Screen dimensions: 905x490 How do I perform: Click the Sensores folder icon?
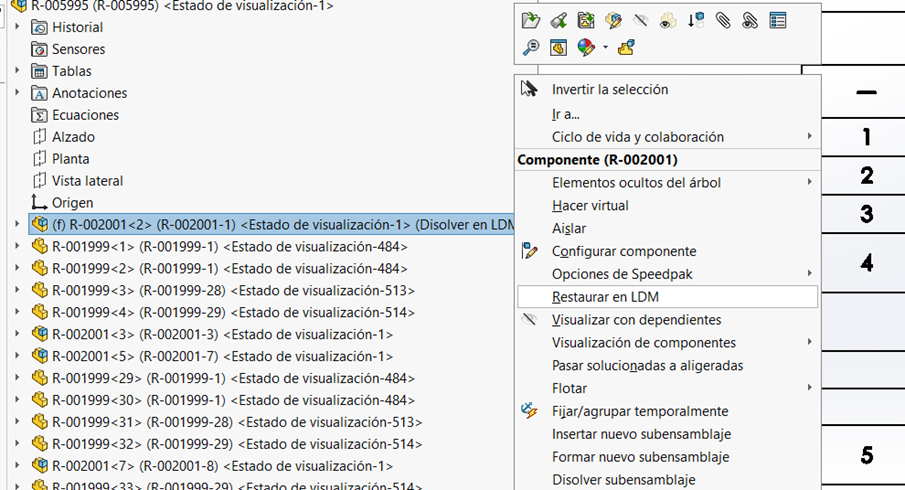(x=39, y=49)
